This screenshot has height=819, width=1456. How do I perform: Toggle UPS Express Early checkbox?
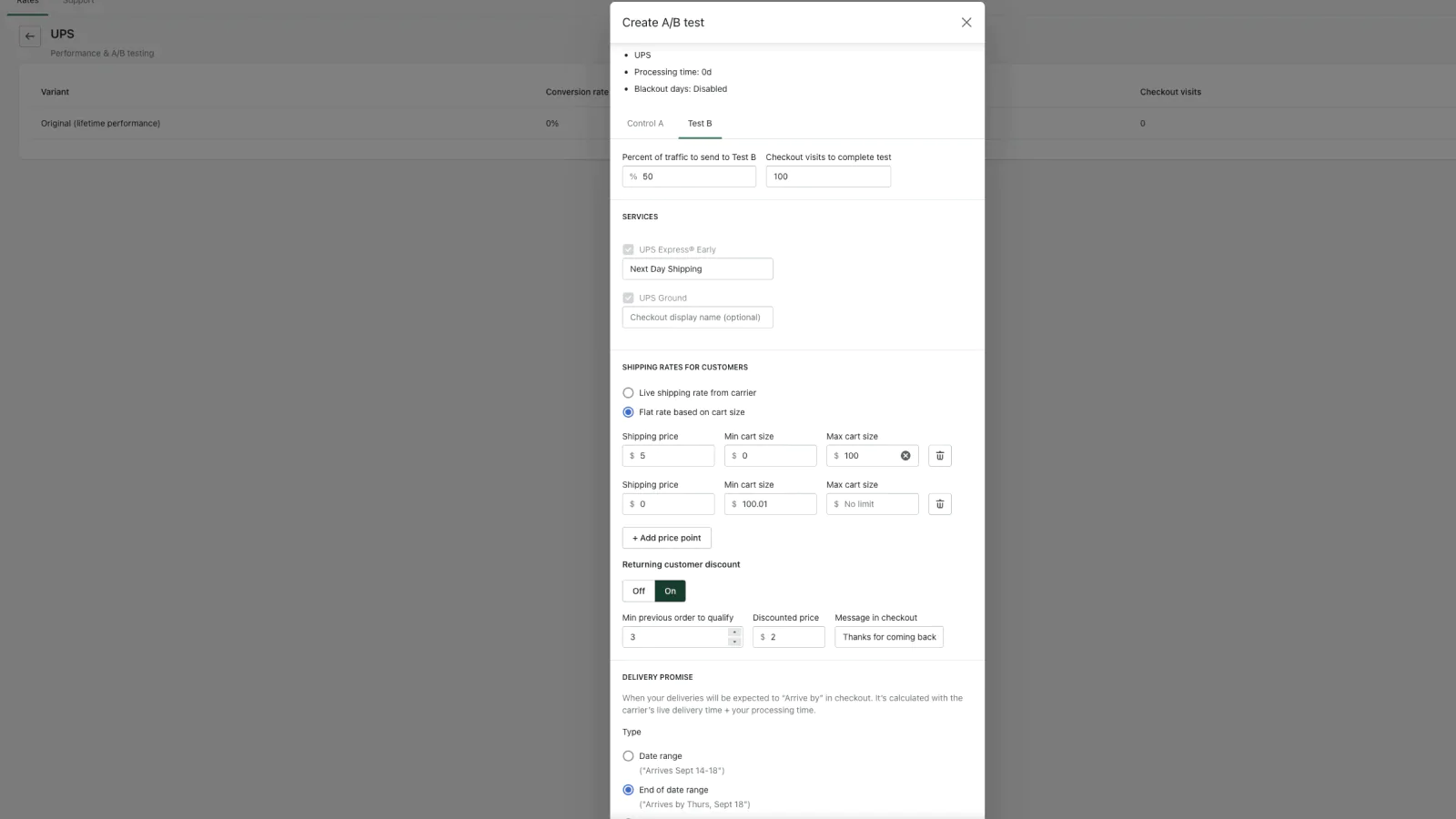click(628, 249)
